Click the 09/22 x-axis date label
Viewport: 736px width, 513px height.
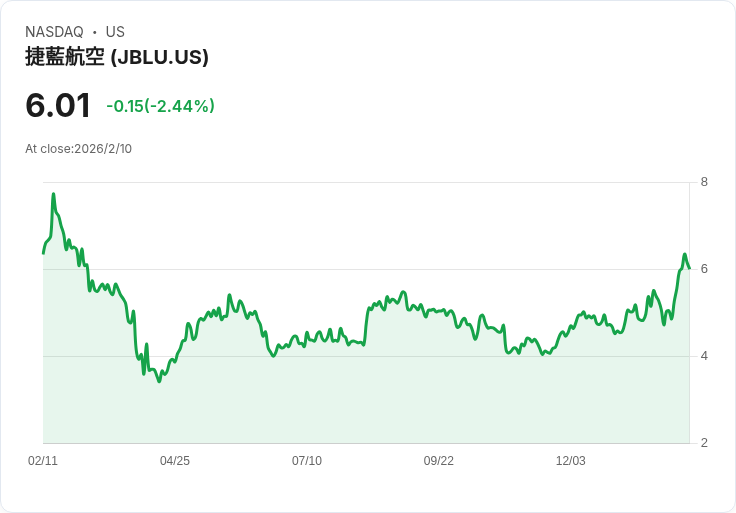439,461
